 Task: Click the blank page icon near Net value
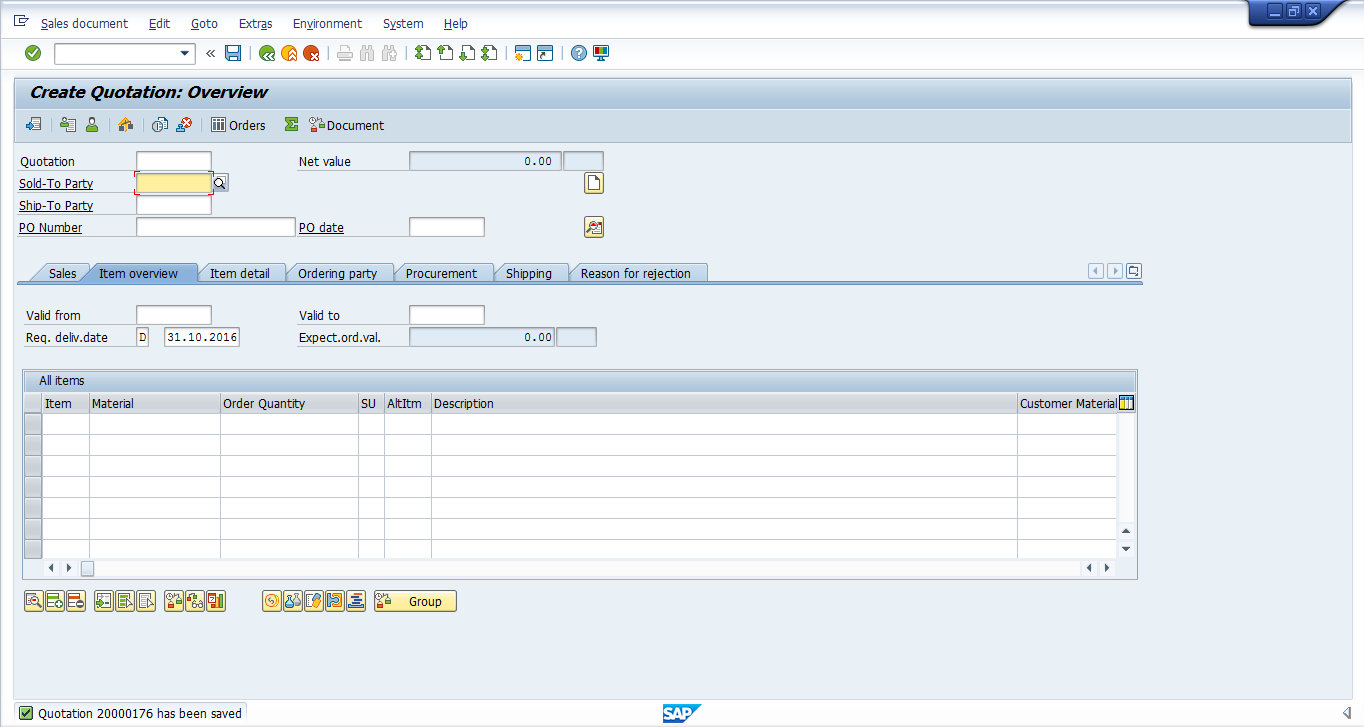click(594, 183)
